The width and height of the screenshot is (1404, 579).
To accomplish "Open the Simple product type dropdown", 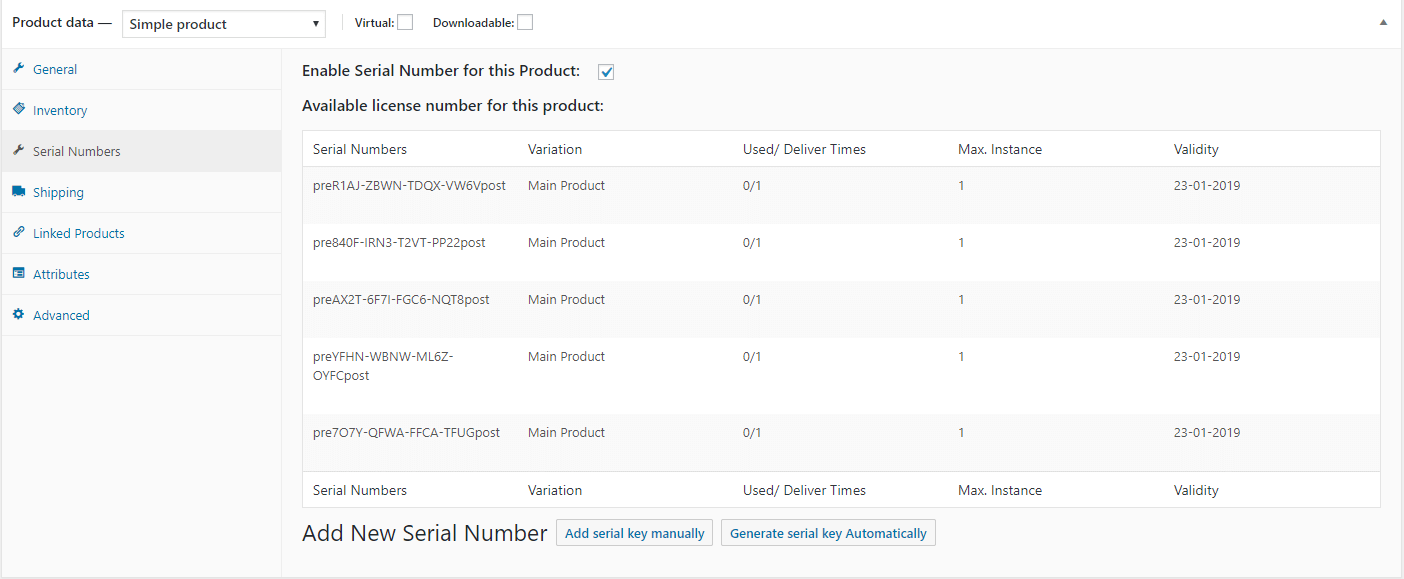I will 224,24.
